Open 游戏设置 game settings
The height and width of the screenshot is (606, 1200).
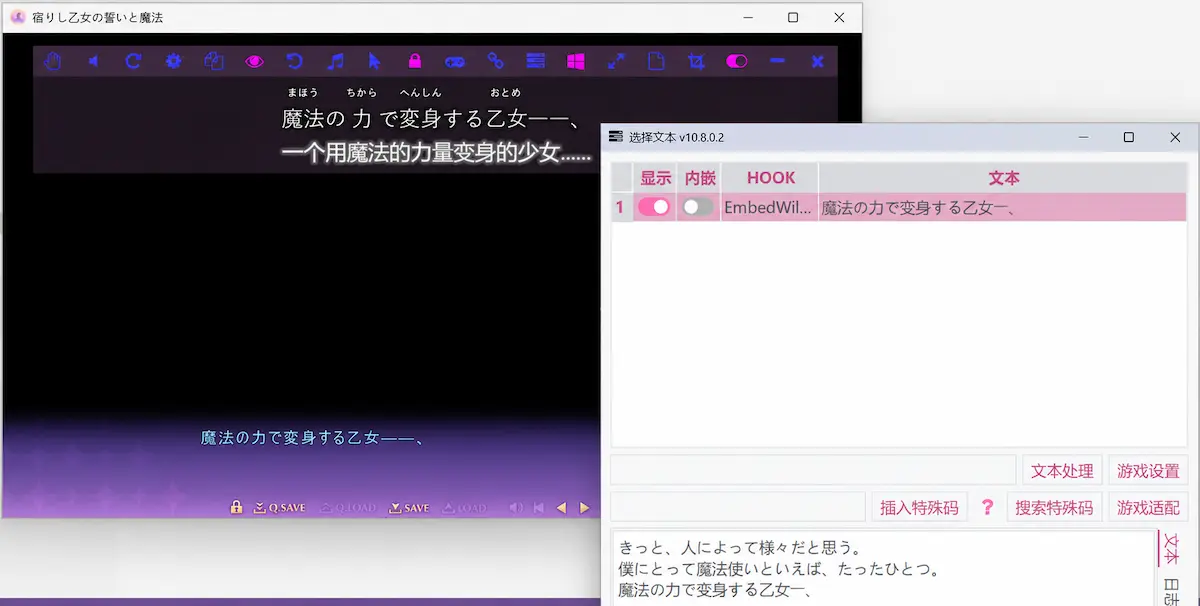point(1148,471)
